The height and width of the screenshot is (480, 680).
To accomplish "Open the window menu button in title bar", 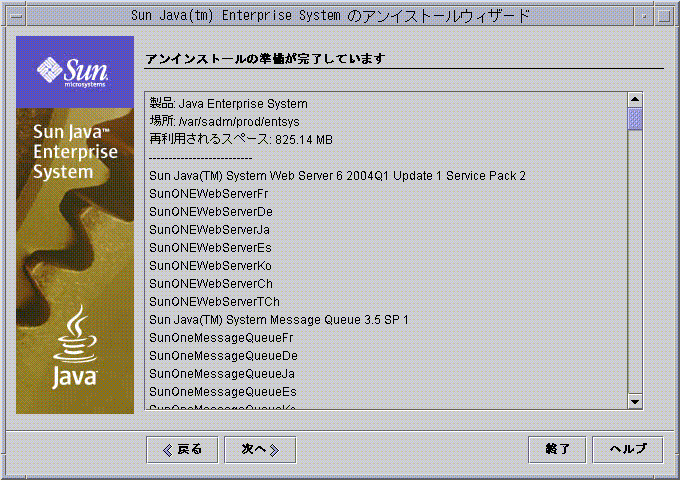I will click(16, 16).
